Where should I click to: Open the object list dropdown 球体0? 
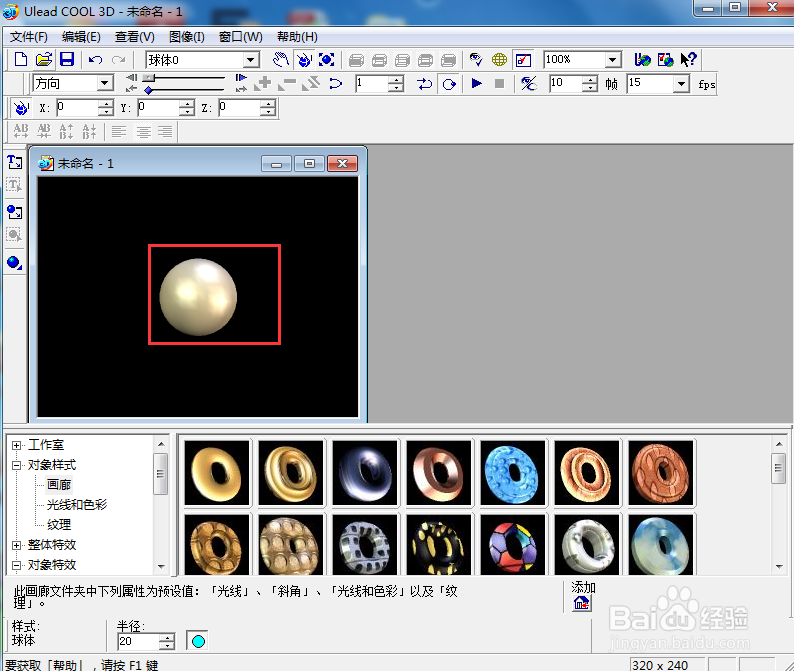coord(250,60)
